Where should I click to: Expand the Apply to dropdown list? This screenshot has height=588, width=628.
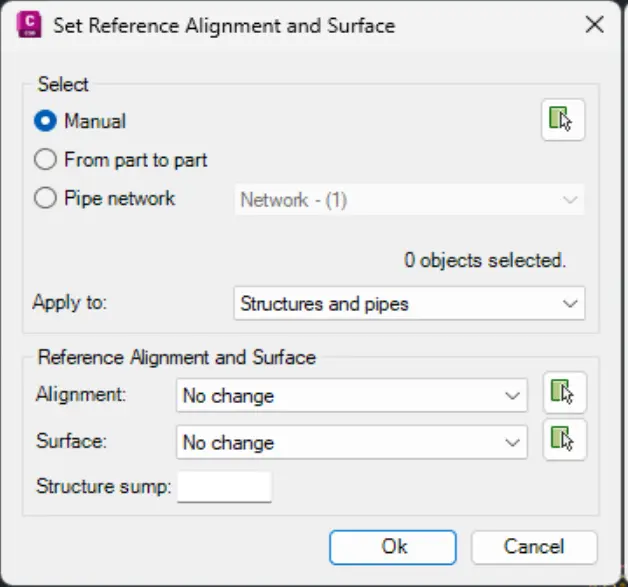pyautogui.click(x=409, y=303)
